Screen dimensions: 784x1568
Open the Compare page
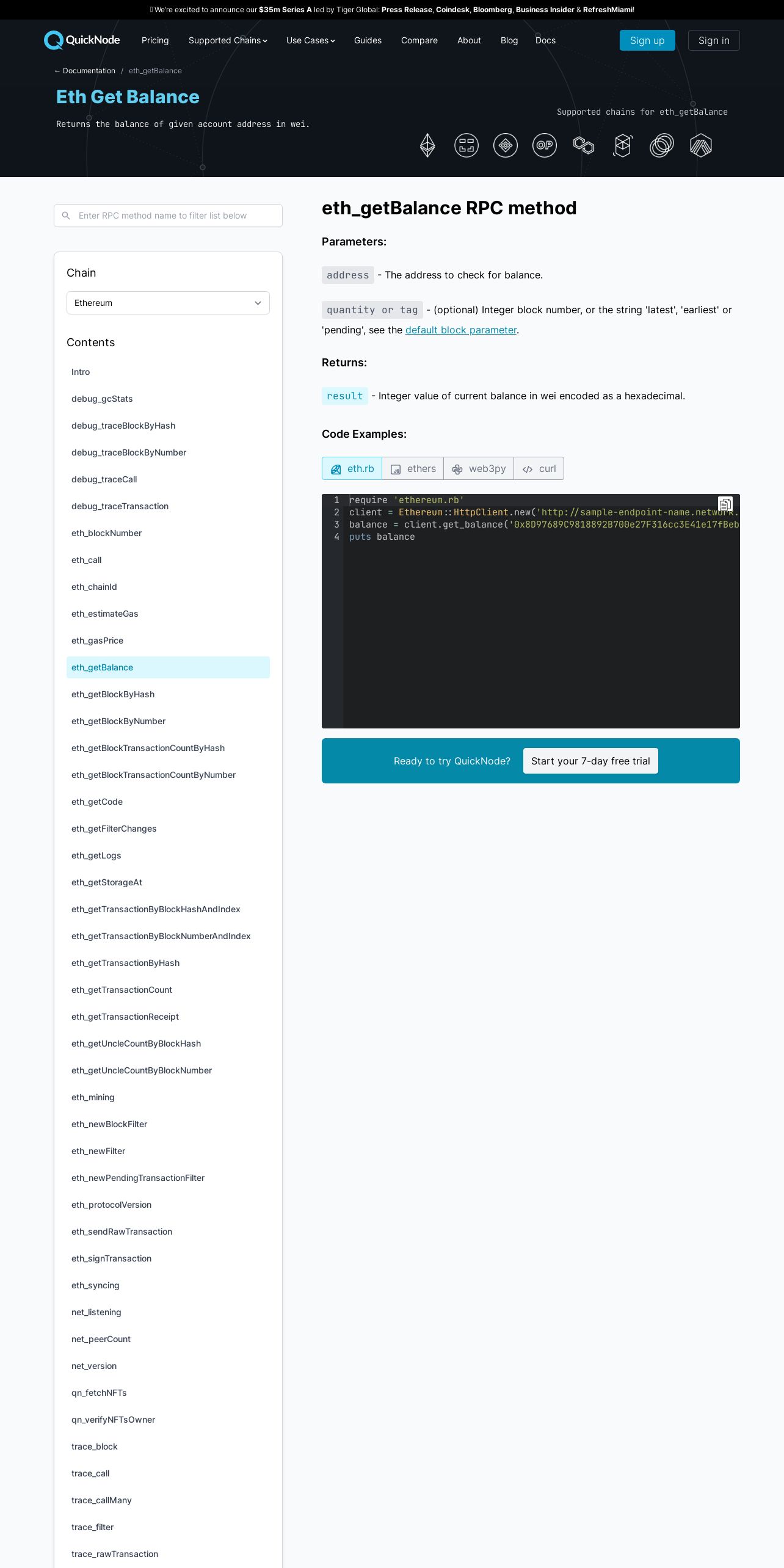point(419,40)
